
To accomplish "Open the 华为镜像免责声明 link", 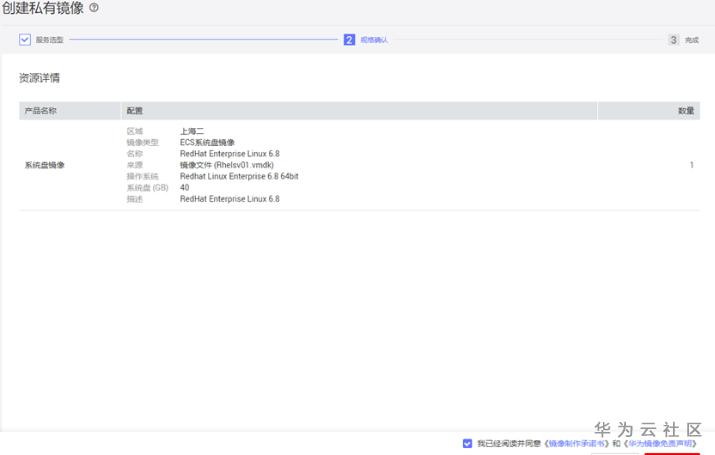I will (660, 443).
